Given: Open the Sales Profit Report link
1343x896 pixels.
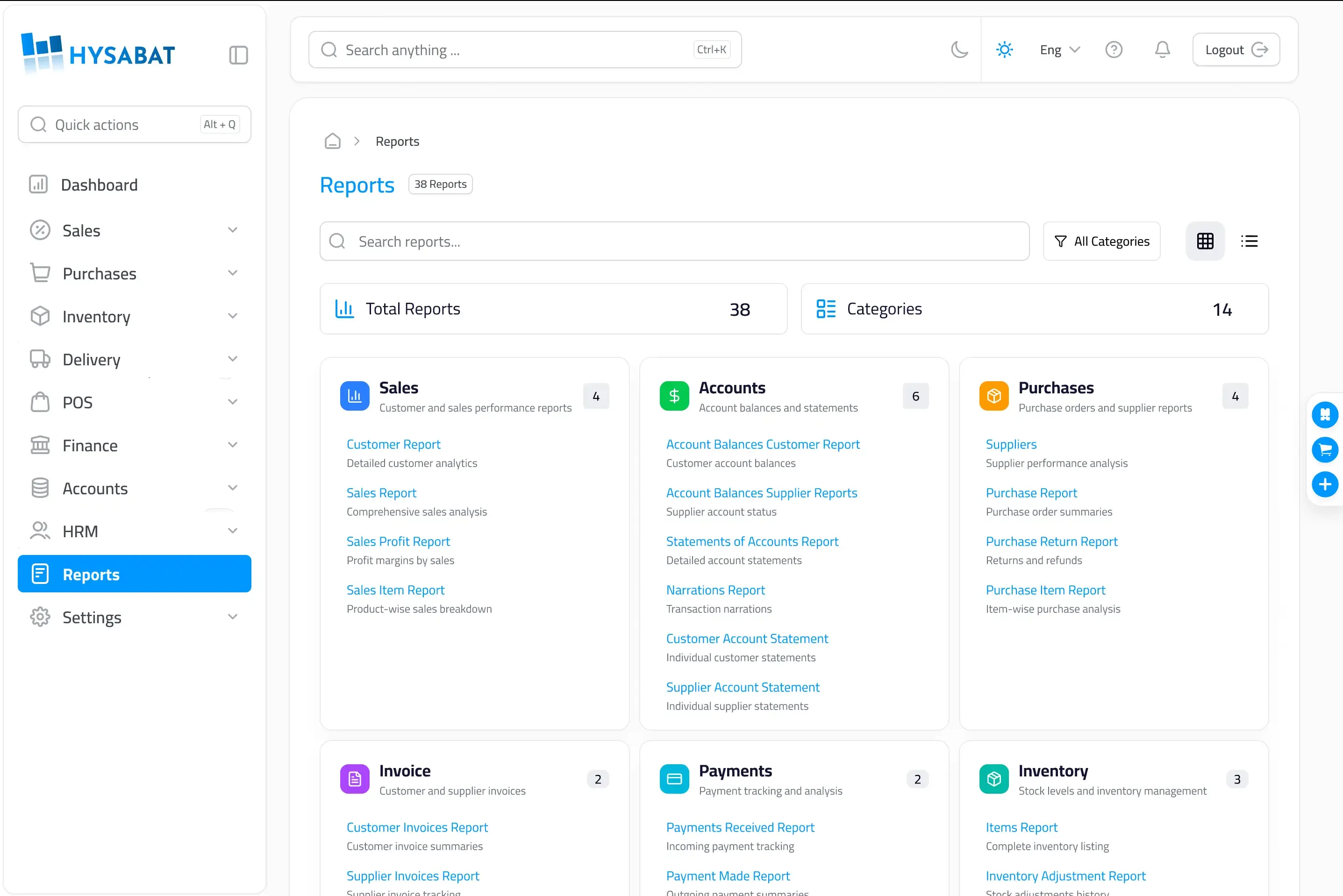Looking at the screenshot, I should [398, 541].
